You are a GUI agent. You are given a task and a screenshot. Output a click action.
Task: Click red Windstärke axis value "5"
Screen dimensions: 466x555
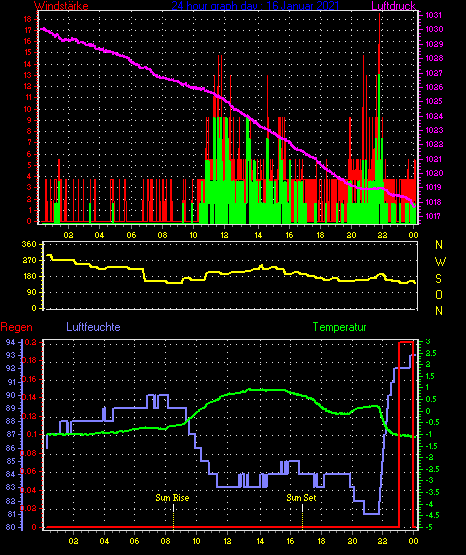[x=29, y=165]
